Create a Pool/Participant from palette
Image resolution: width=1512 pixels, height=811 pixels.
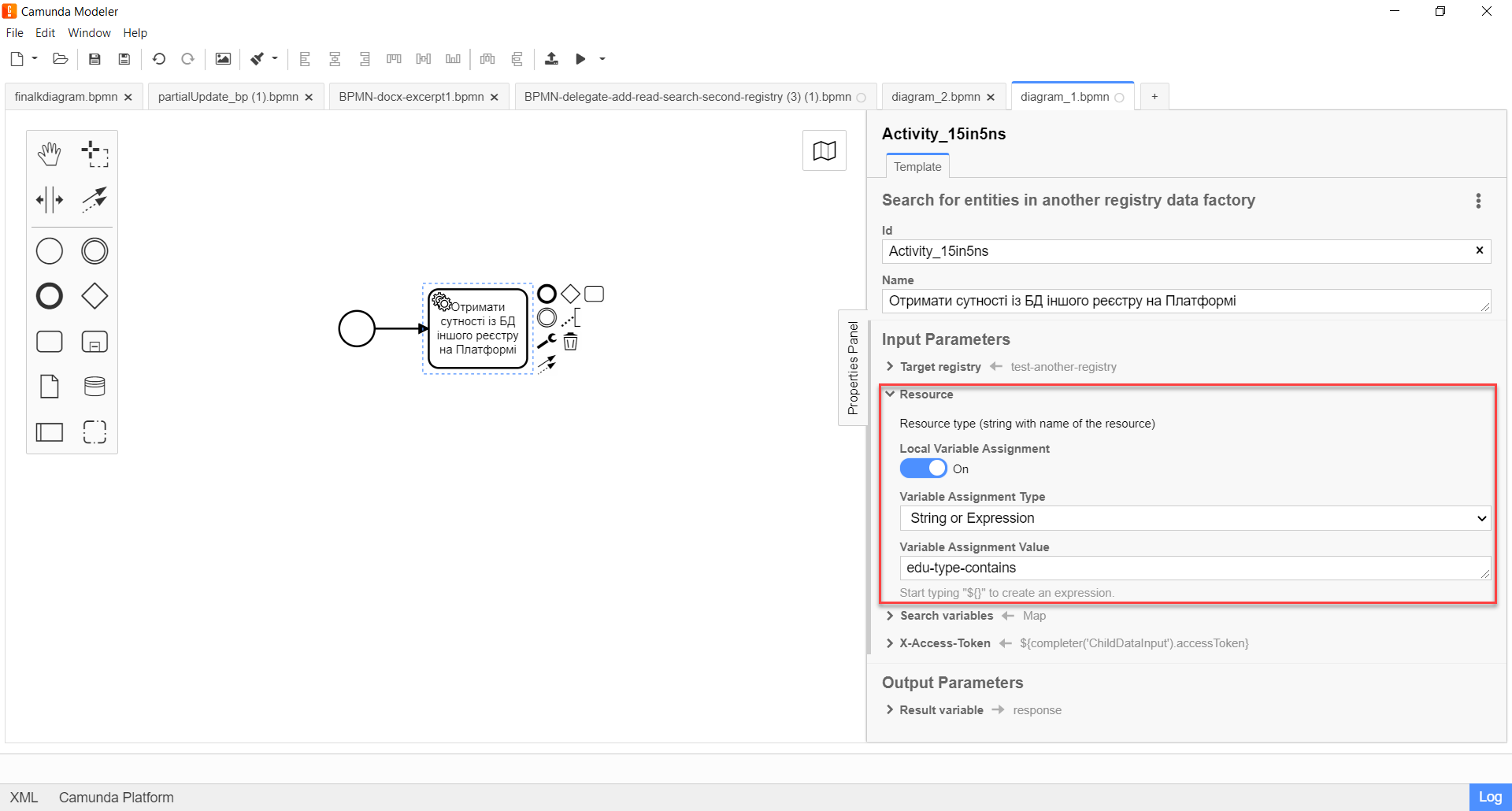coord(50,432)
